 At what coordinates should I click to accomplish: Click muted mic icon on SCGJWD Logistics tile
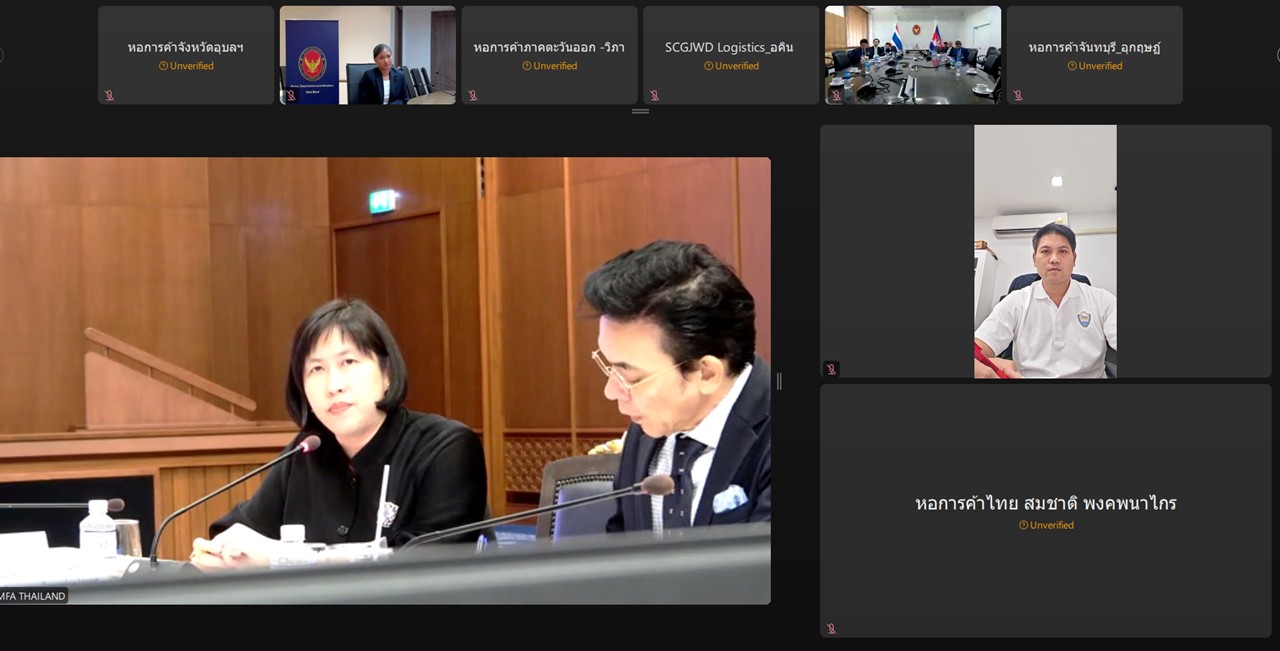(654, 96)
